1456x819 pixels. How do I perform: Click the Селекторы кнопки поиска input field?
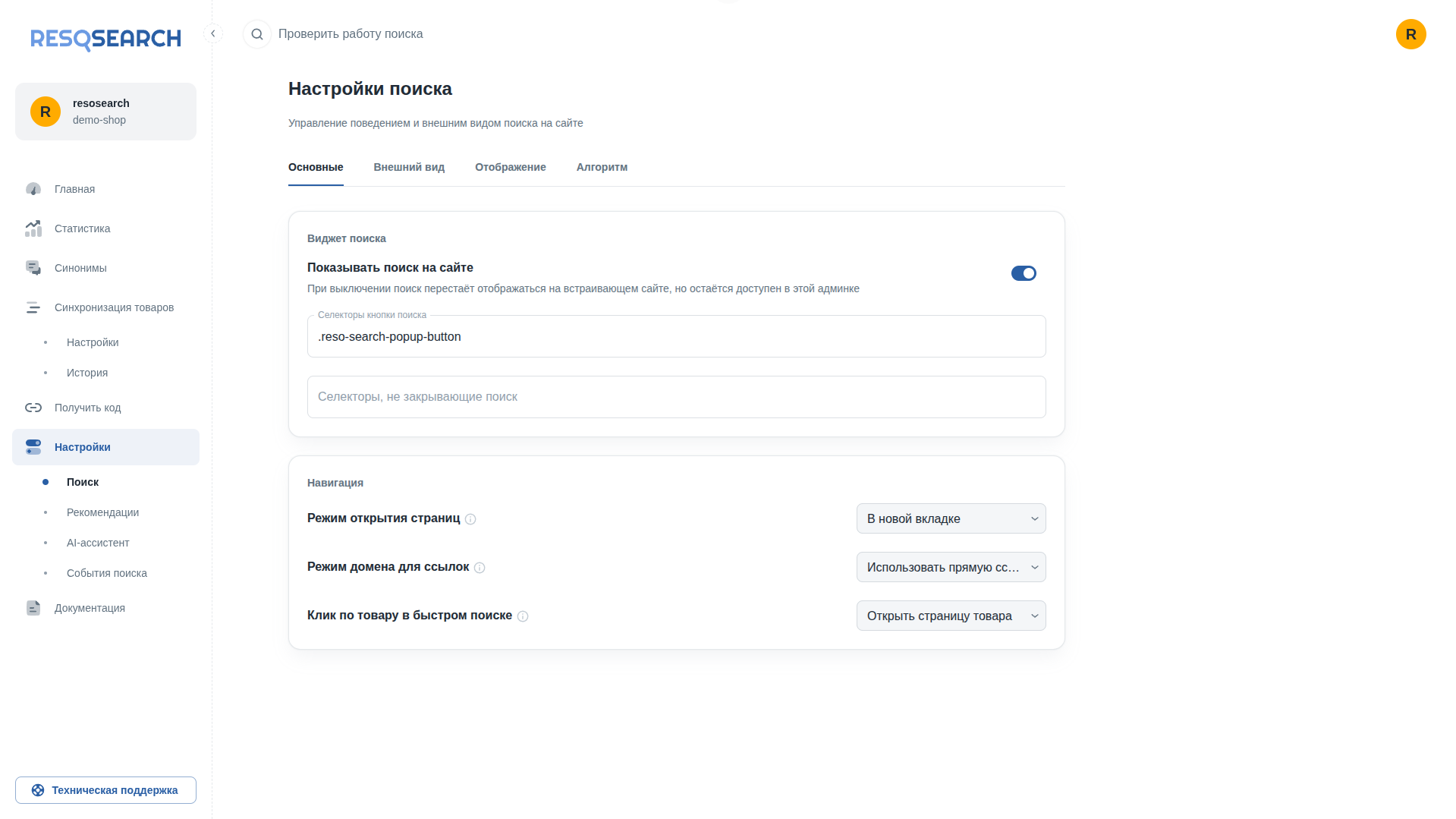676,336
